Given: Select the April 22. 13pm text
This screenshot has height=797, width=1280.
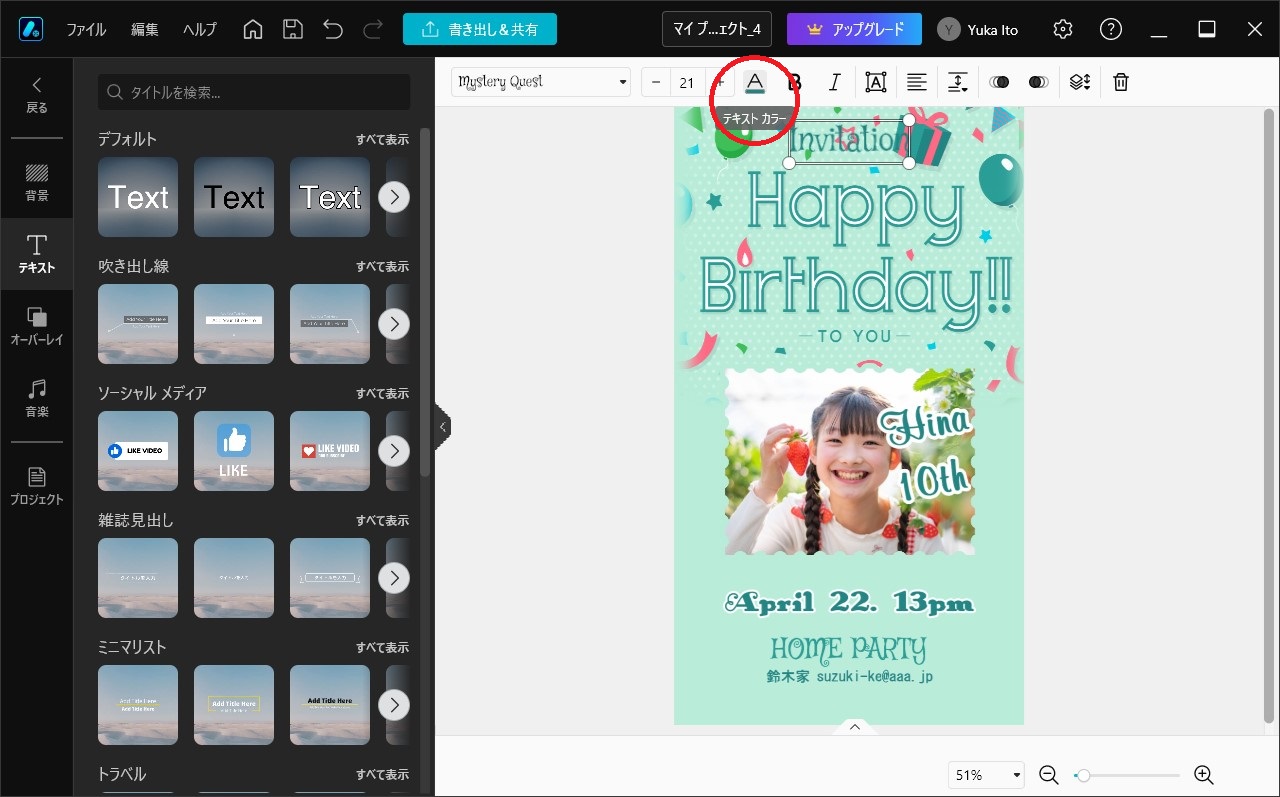Looking at the screenshot, I should pyautogui.click(x=848, y=602).
